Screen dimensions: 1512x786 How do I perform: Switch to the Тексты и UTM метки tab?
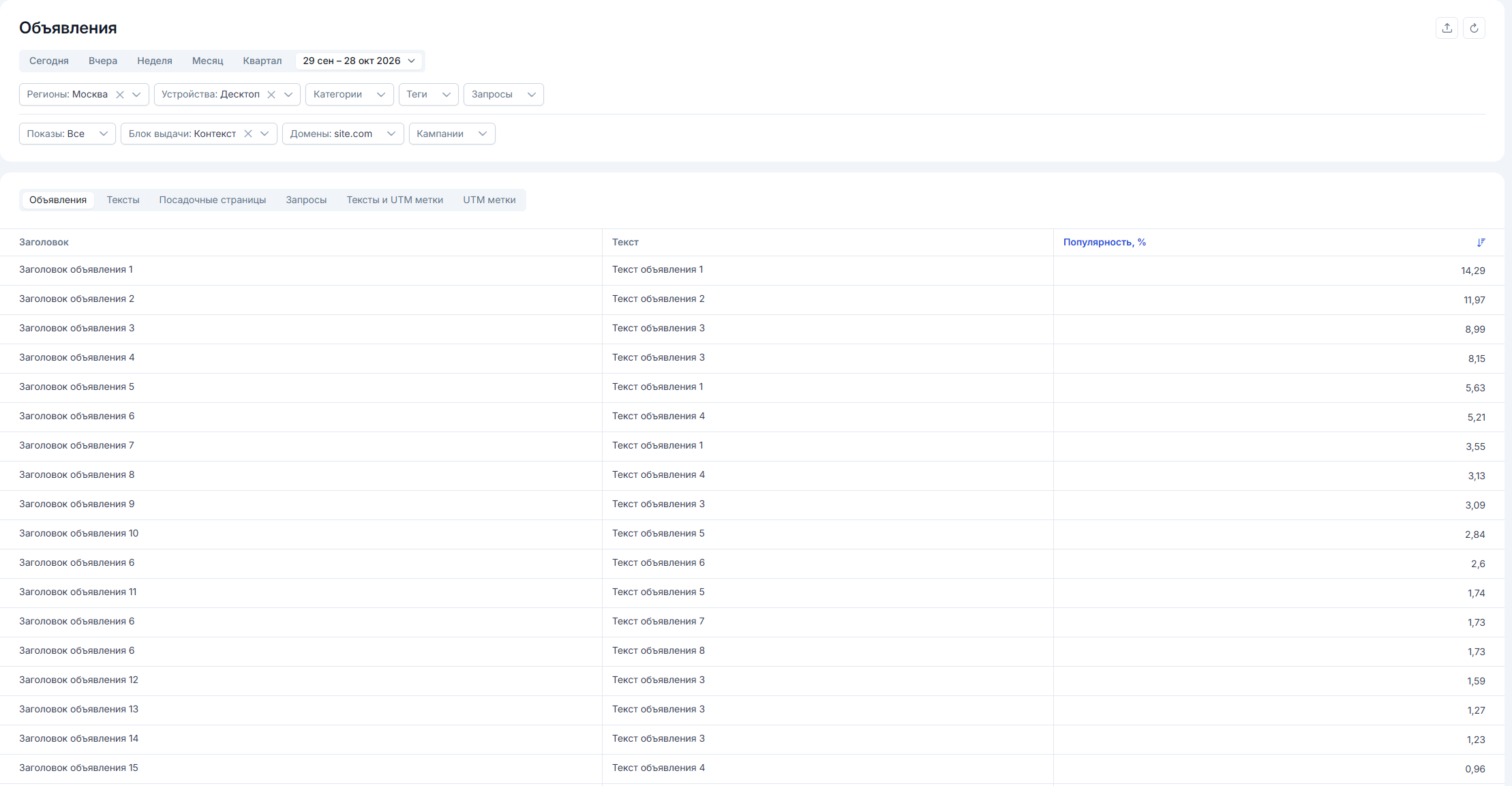[395, 200]
